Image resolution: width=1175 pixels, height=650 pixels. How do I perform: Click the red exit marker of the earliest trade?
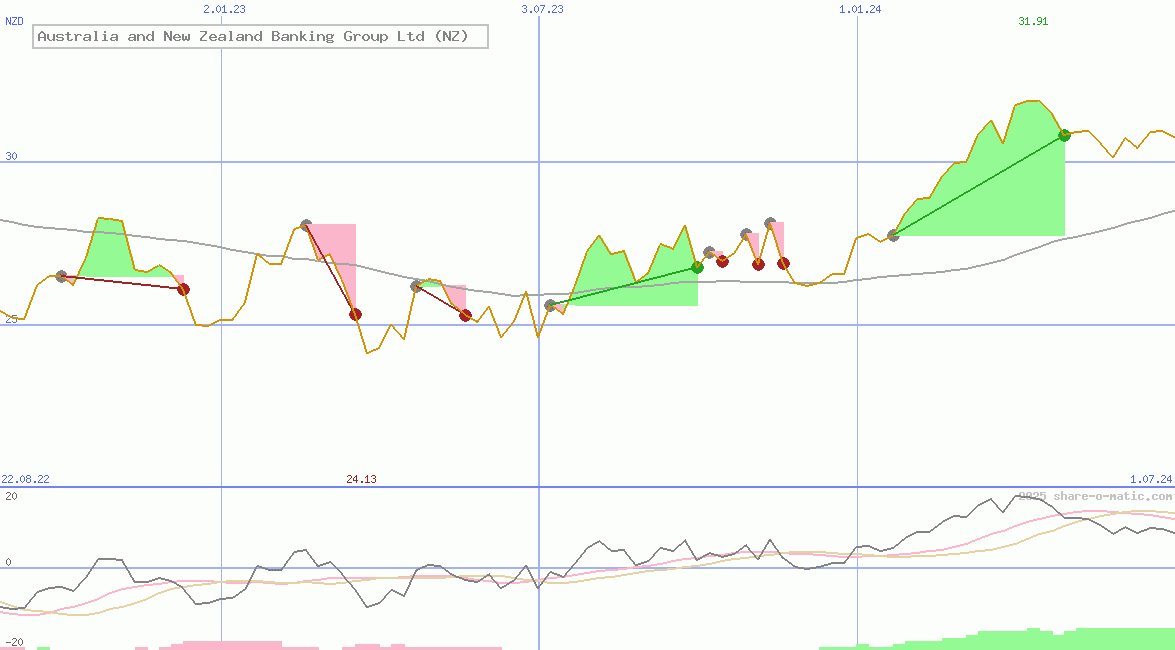(x=183, y=289)
